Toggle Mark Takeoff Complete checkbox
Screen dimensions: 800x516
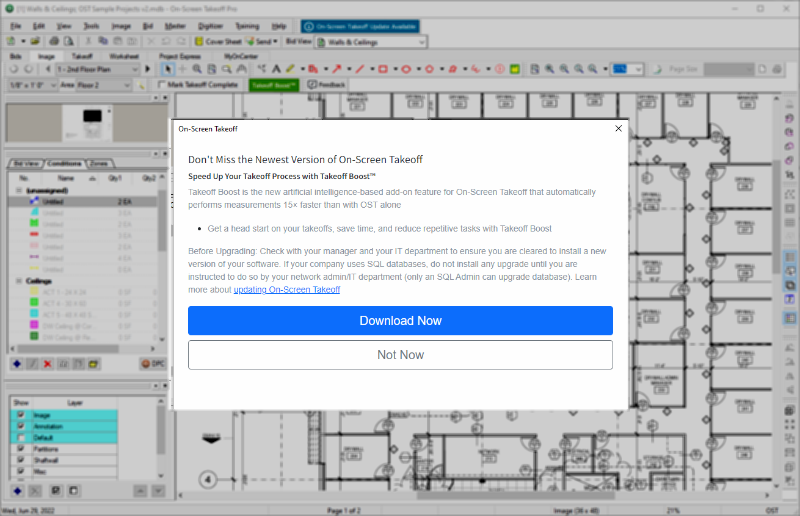point(162,85)
